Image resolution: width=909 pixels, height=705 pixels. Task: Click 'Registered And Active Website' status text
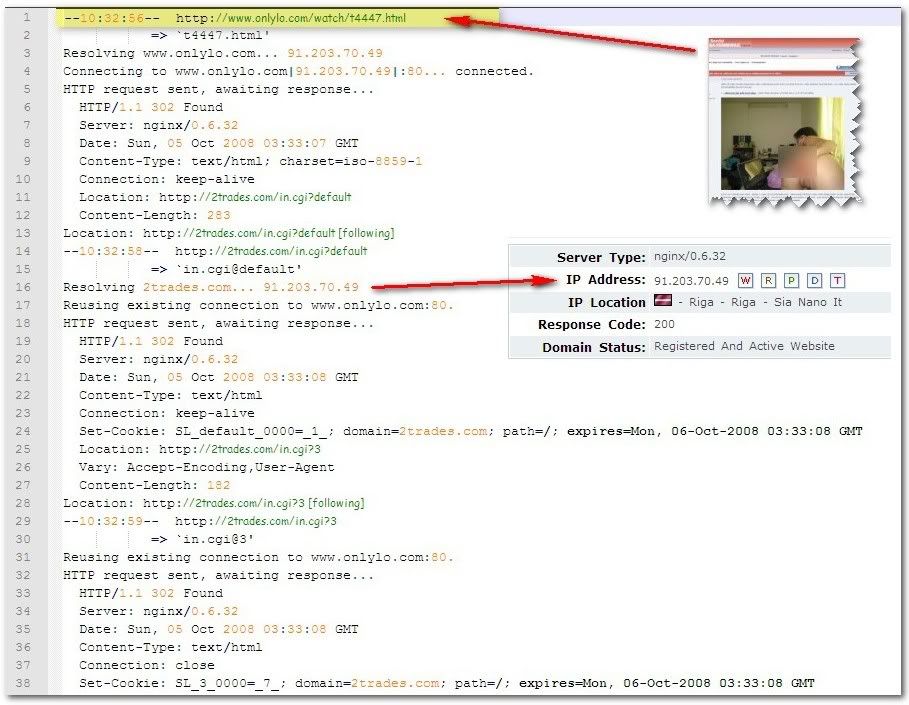click(x=744, y=346)
